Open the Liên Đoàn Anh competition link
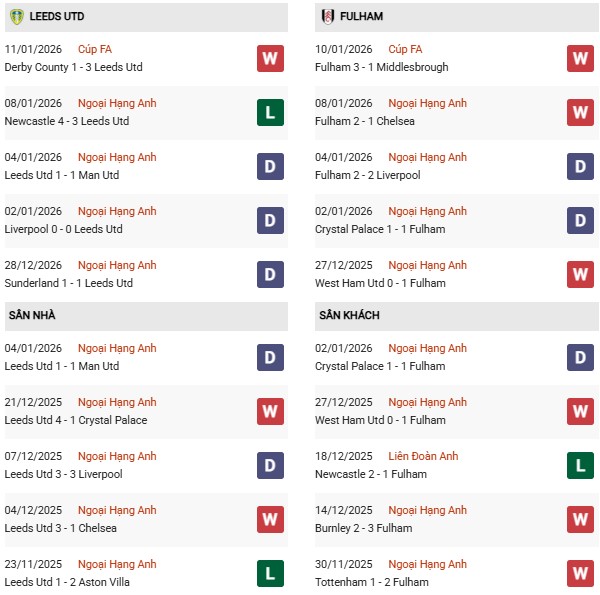 423,456
